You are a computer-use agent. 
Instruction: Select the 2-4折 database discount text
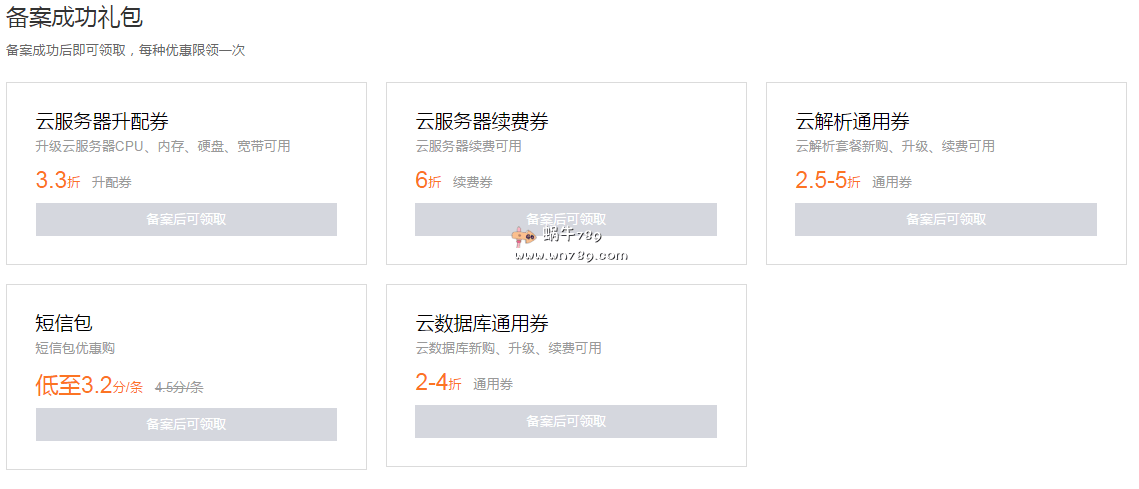tap(438, 382)
